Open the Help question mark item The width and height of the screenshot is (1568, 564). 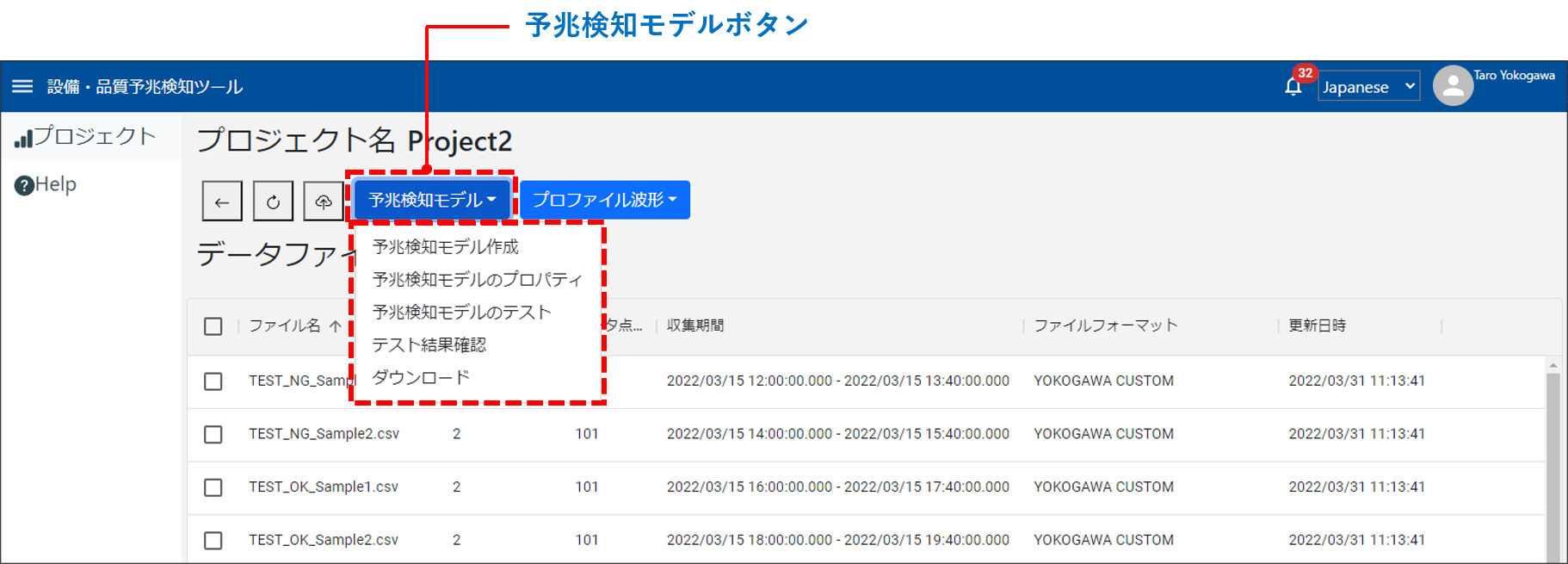click(x=46, y=184)
